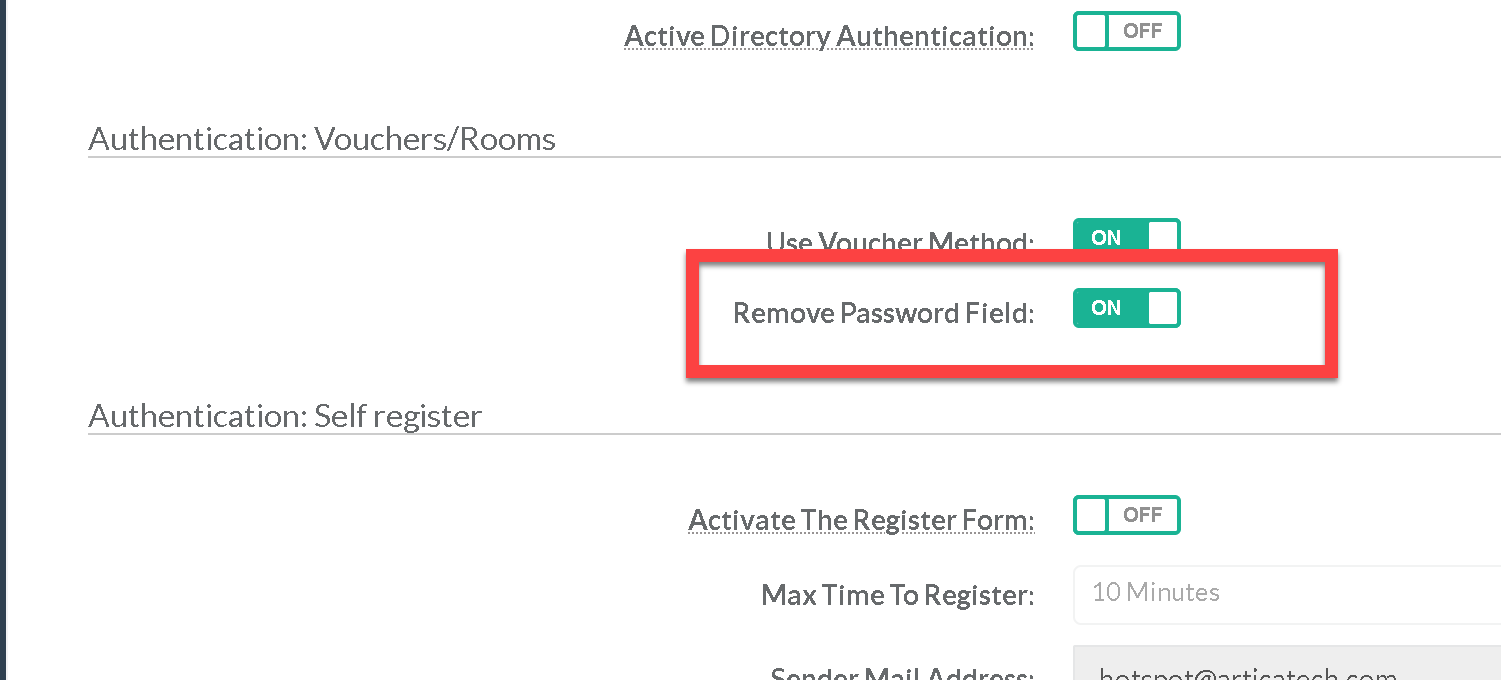The image size is (1501, 680).
Task: Click the "OFF" text on Register Form switch
Action: [1142, 515]
